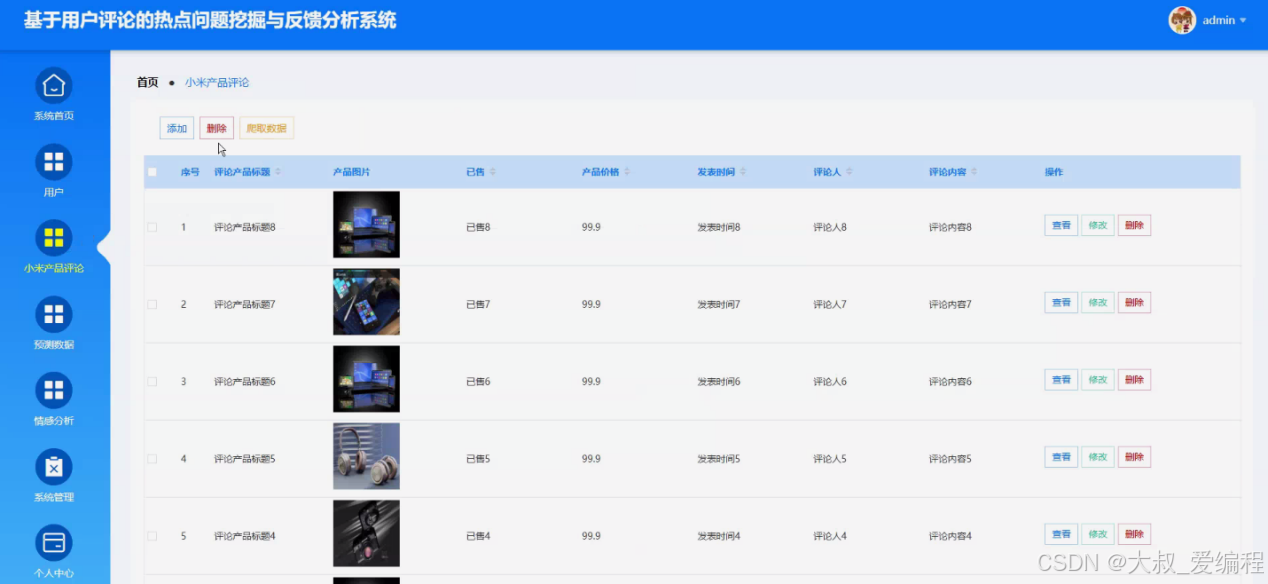Screen dimensions: 1268x584
Task: Check the checkbox for row 3
Action: 152,381
